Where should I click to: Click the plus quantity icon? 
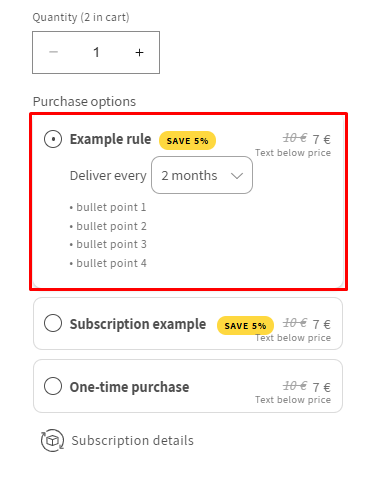(x=139, y=52)
